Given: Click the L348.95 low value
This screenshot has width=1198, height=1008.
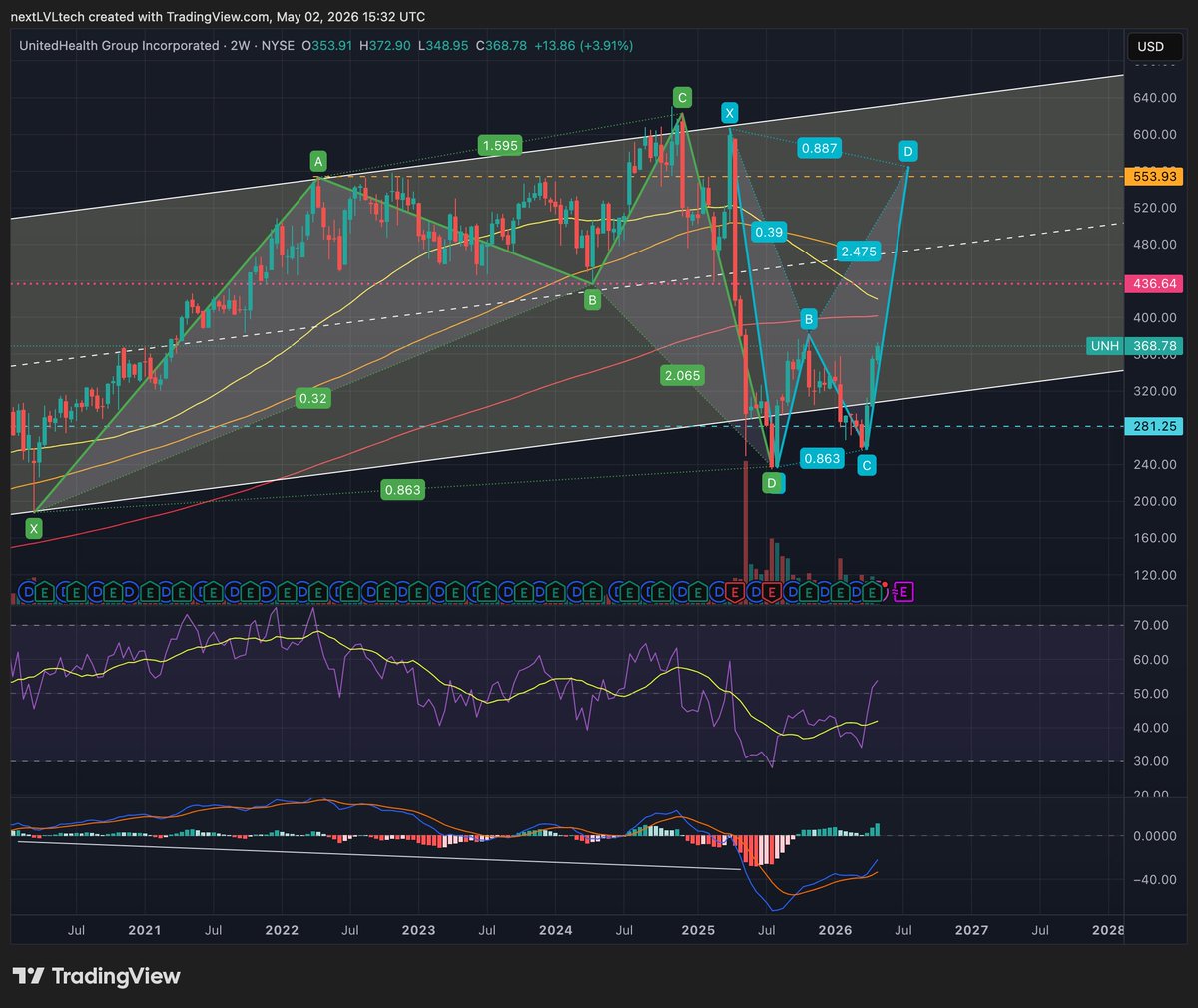Looking at the screenshot, I should (444, 45).
